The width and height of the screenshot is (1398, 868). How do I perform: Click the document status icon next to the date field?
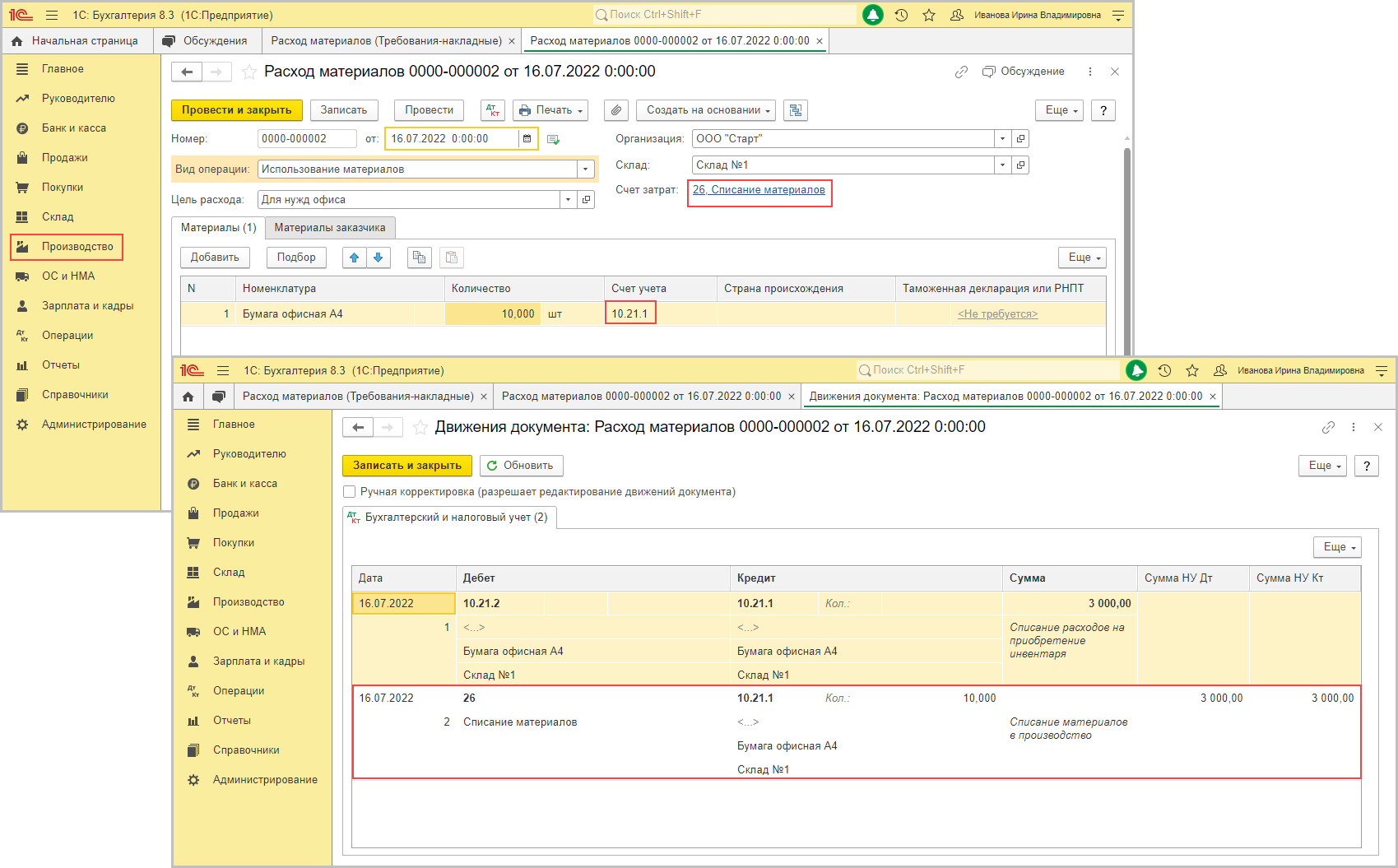point(553,139)
